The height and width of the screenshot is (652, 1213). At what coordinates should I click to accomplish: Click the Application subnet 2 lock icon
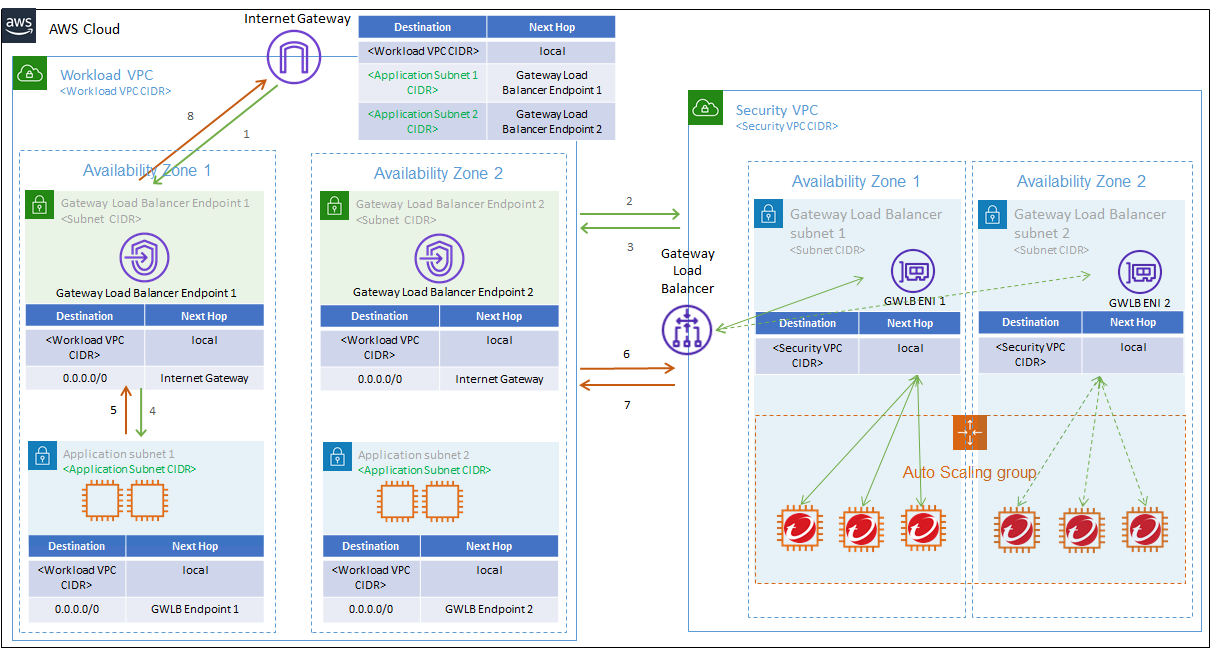point(337,457)
